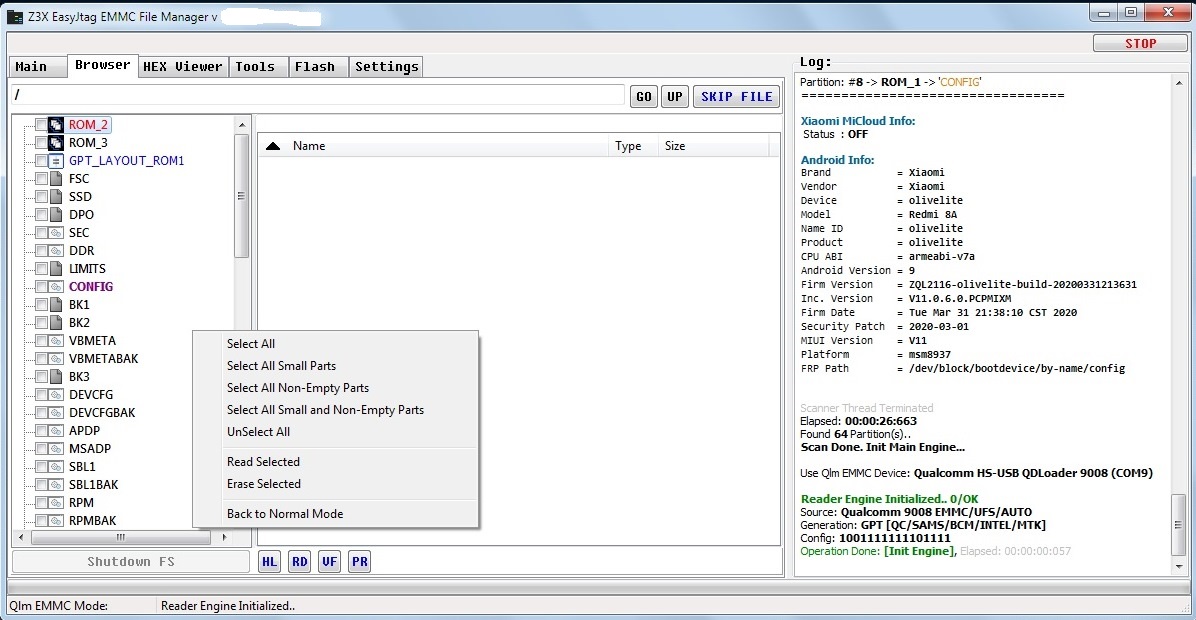The height and width of the screenshot is (620, 1196).
Task: Choose Select All Non-Empty Parts
Action: coord(298,388)
